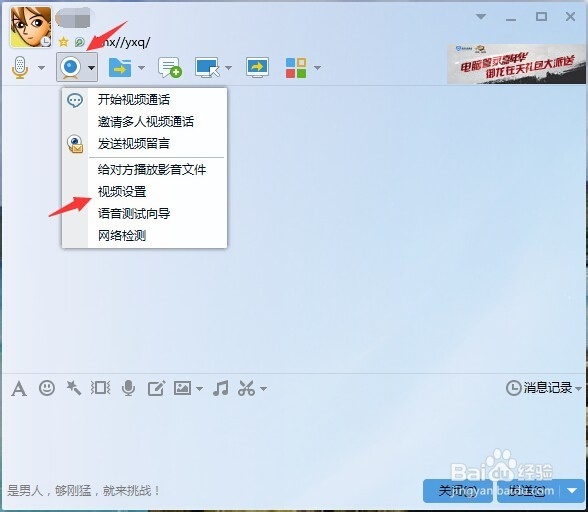The image size is (588, 512).
Task: Open the colorful apps grid icon
Action: (x=296, y=68)
